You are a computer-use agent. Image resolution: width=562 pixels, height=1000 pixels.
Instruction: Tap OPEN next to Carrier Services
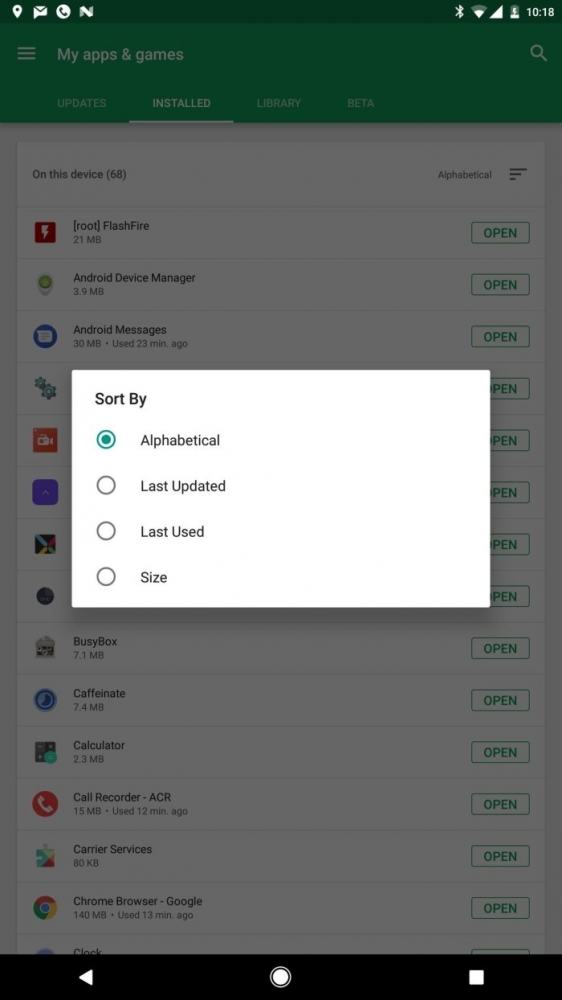click(500, 856)
